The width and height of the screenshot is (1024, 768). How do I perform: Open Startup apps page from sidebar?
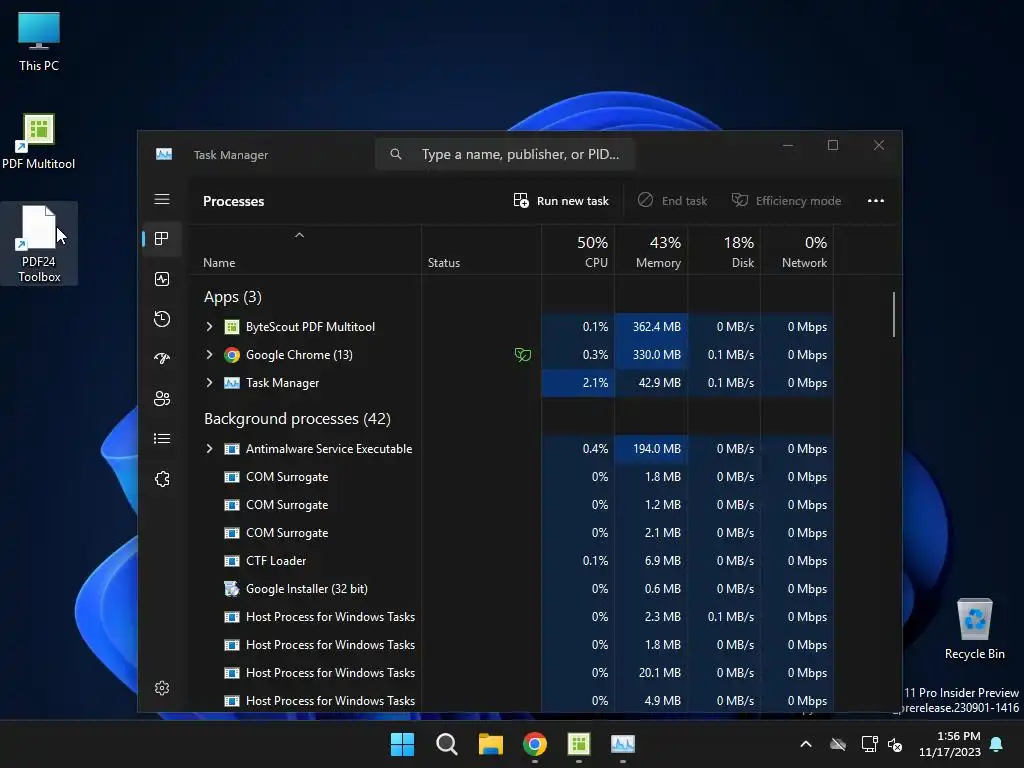point(162,359)
